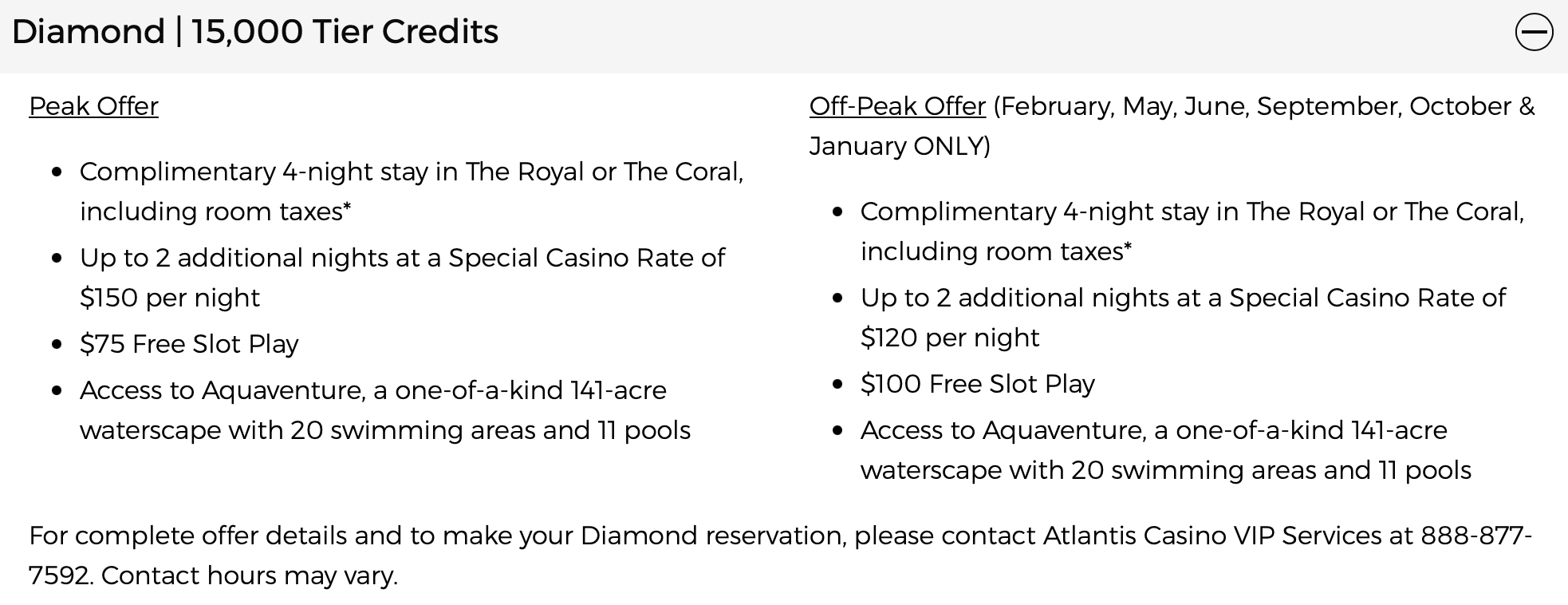Click the Peak Offer underlined heading
This screenshot has width=1568, height=605.
coord(93,106)
